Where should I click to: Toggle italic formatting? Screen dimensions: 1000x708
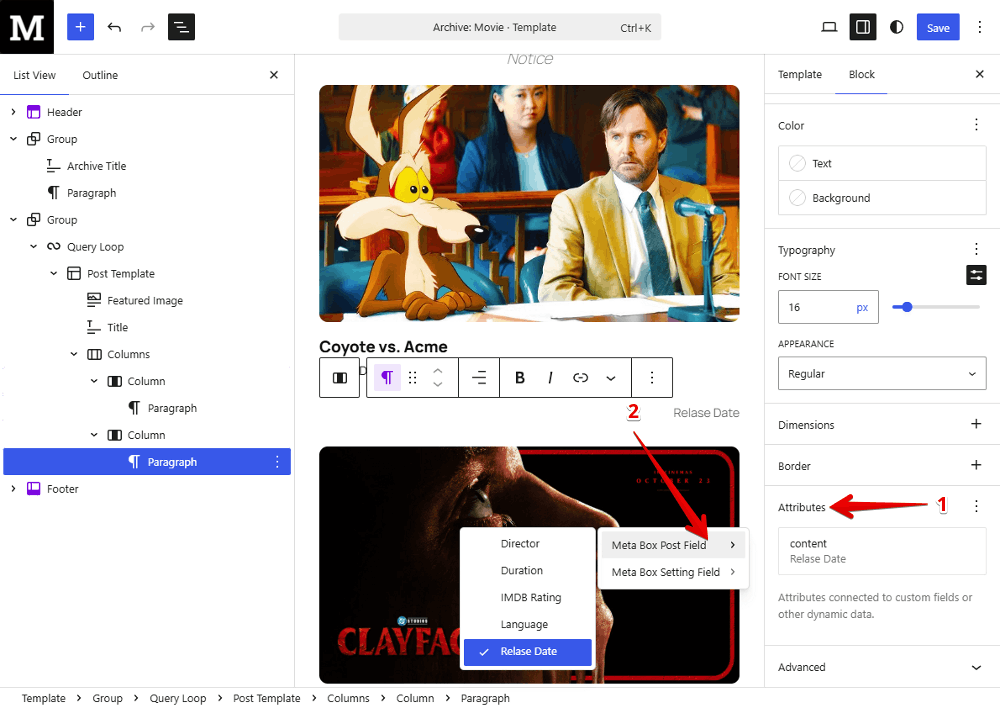pos(550,378)
